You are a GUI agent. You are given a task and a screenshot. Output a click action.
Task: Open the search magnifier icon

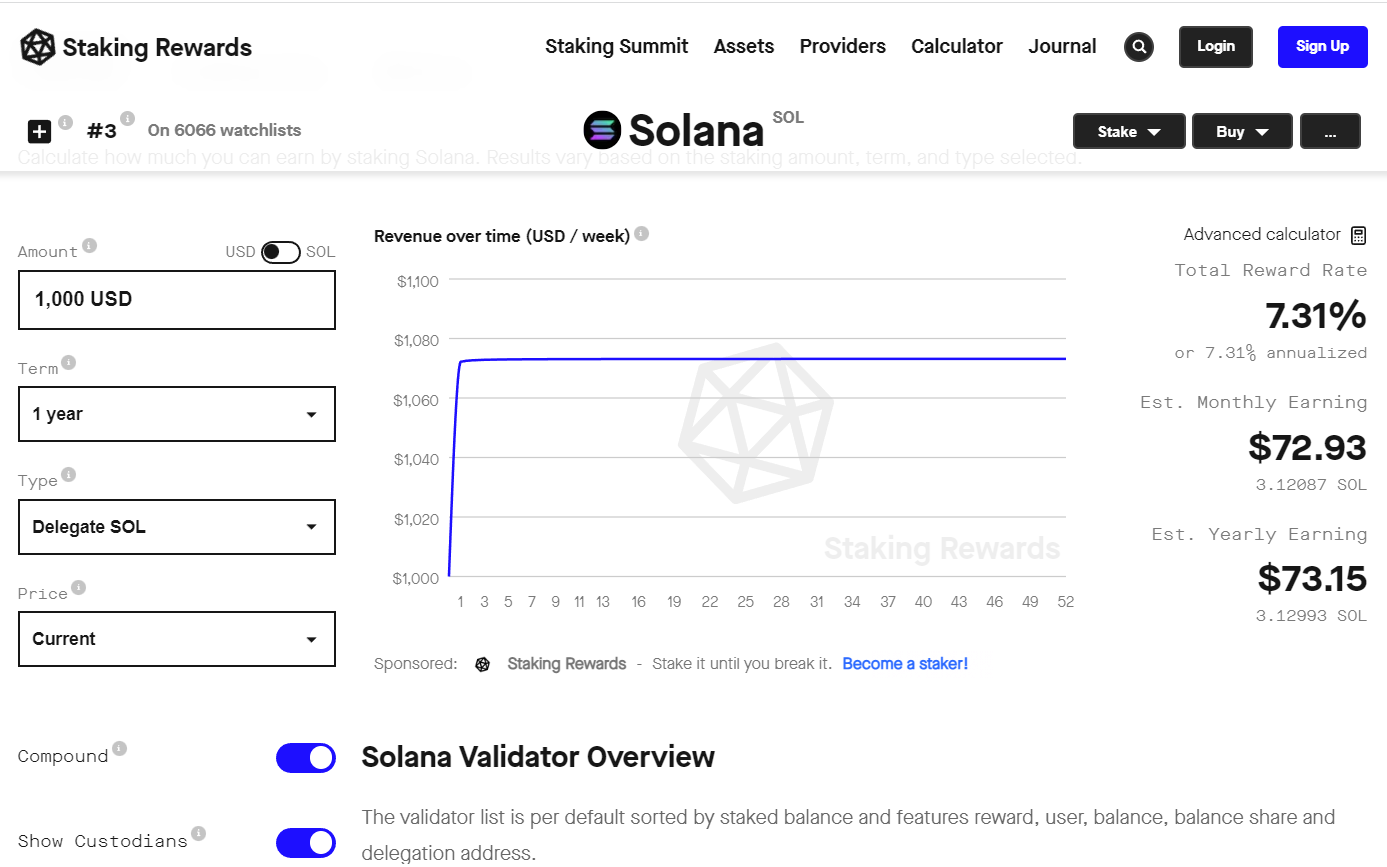[1139, 47]
